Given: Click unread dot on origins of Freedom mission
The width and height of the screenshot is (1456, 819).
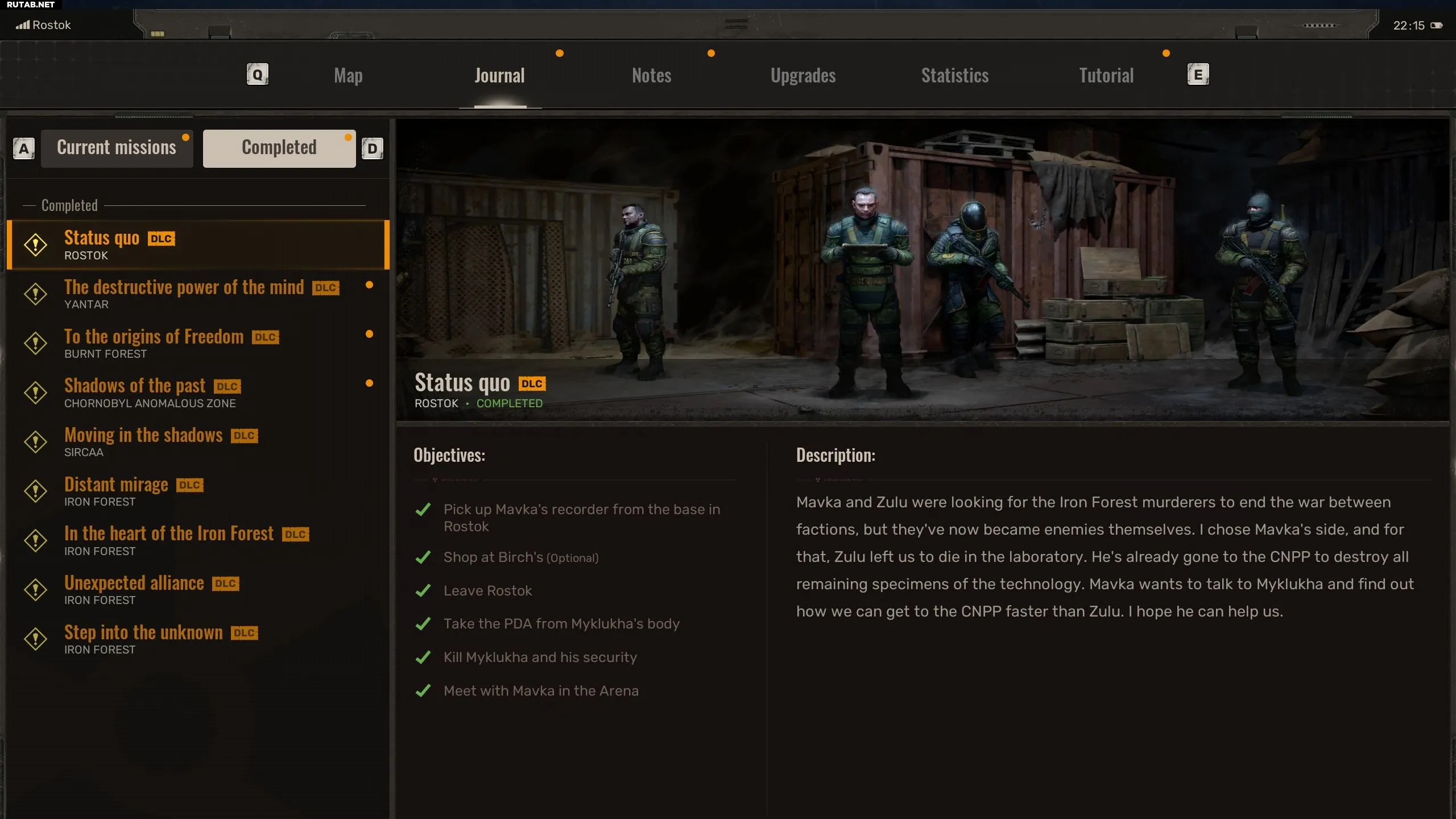Looking at the screenshot, I should point(369,334).
